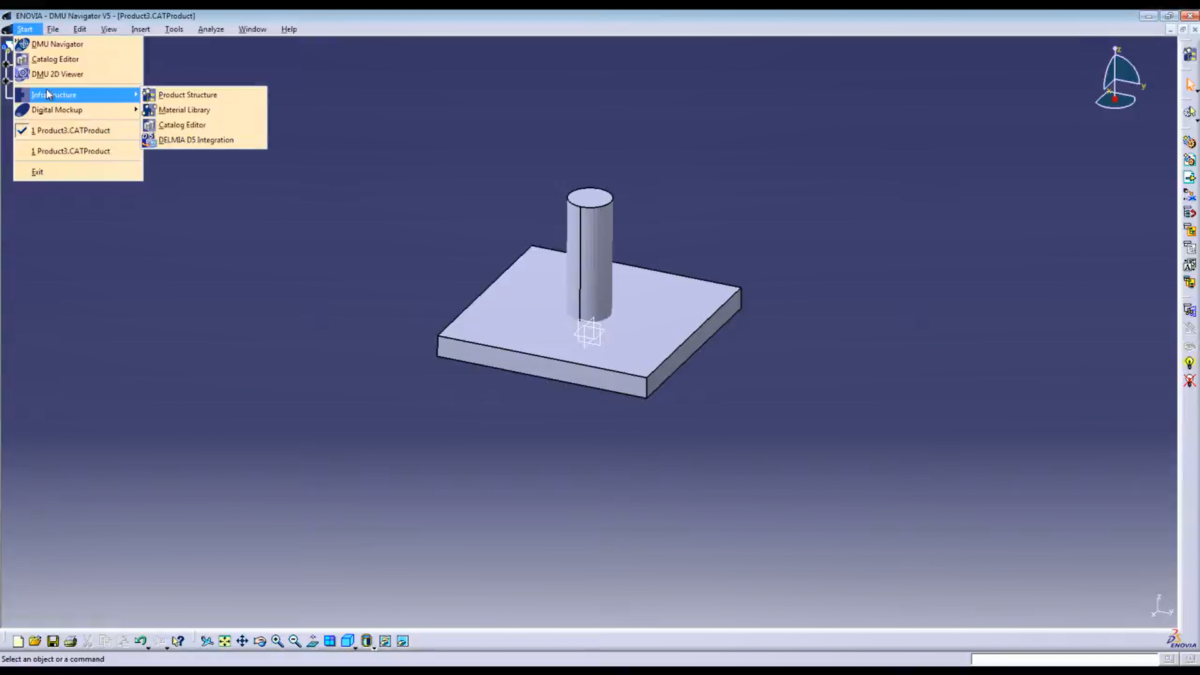Select Catalog Editor below Material Library
Screen dimensions: 1200x675
(x=204, y=125)
